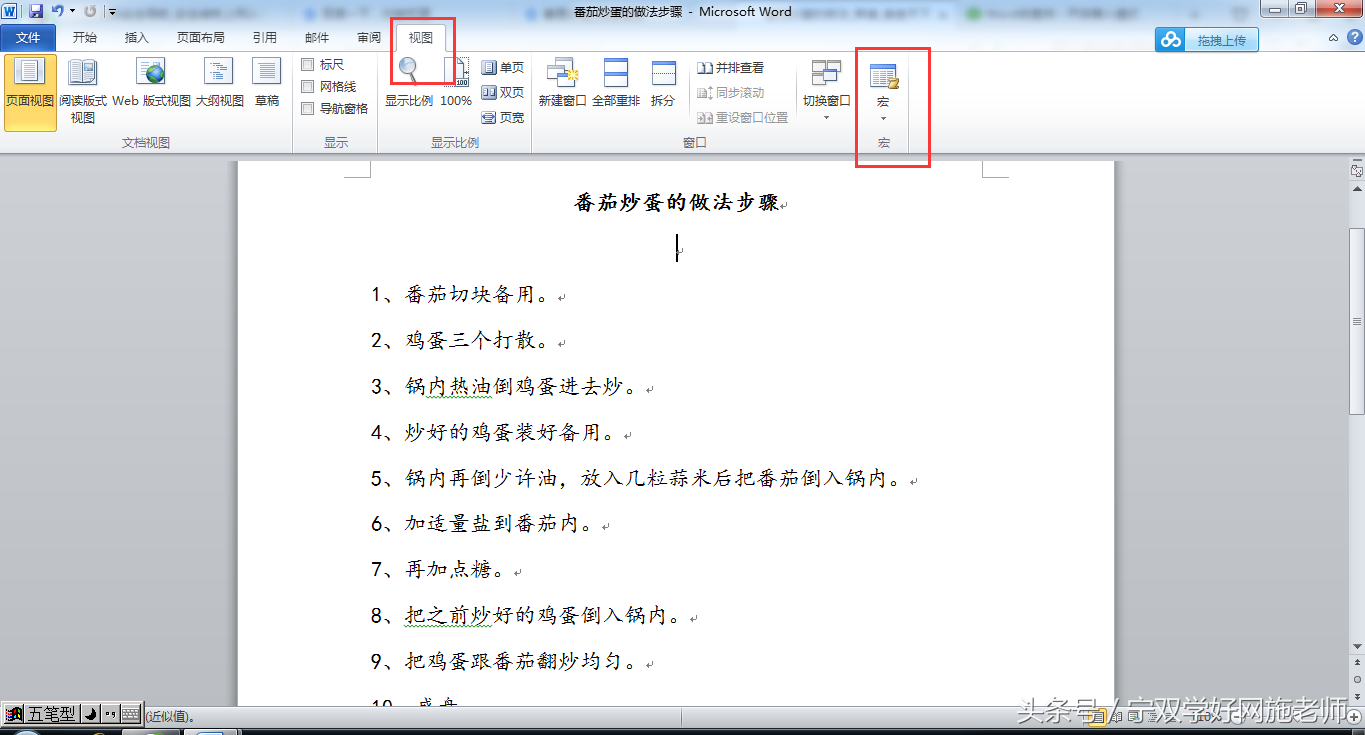
Task: Select the 视图 tab
Action: (x=421, y=38)
